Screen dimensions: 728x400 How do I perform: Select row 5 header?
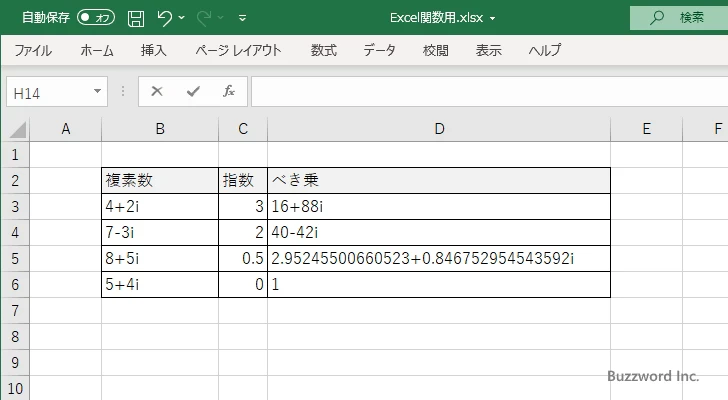pos(15,258)
